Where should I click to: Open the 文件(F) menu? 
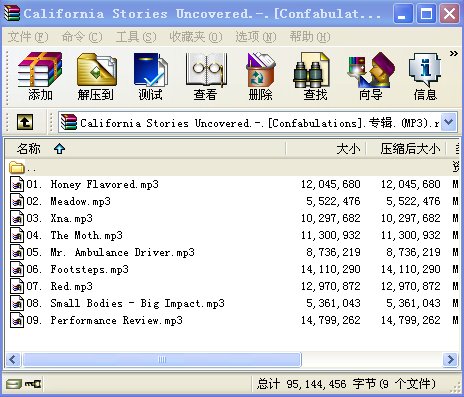click(x=28, y=37)
